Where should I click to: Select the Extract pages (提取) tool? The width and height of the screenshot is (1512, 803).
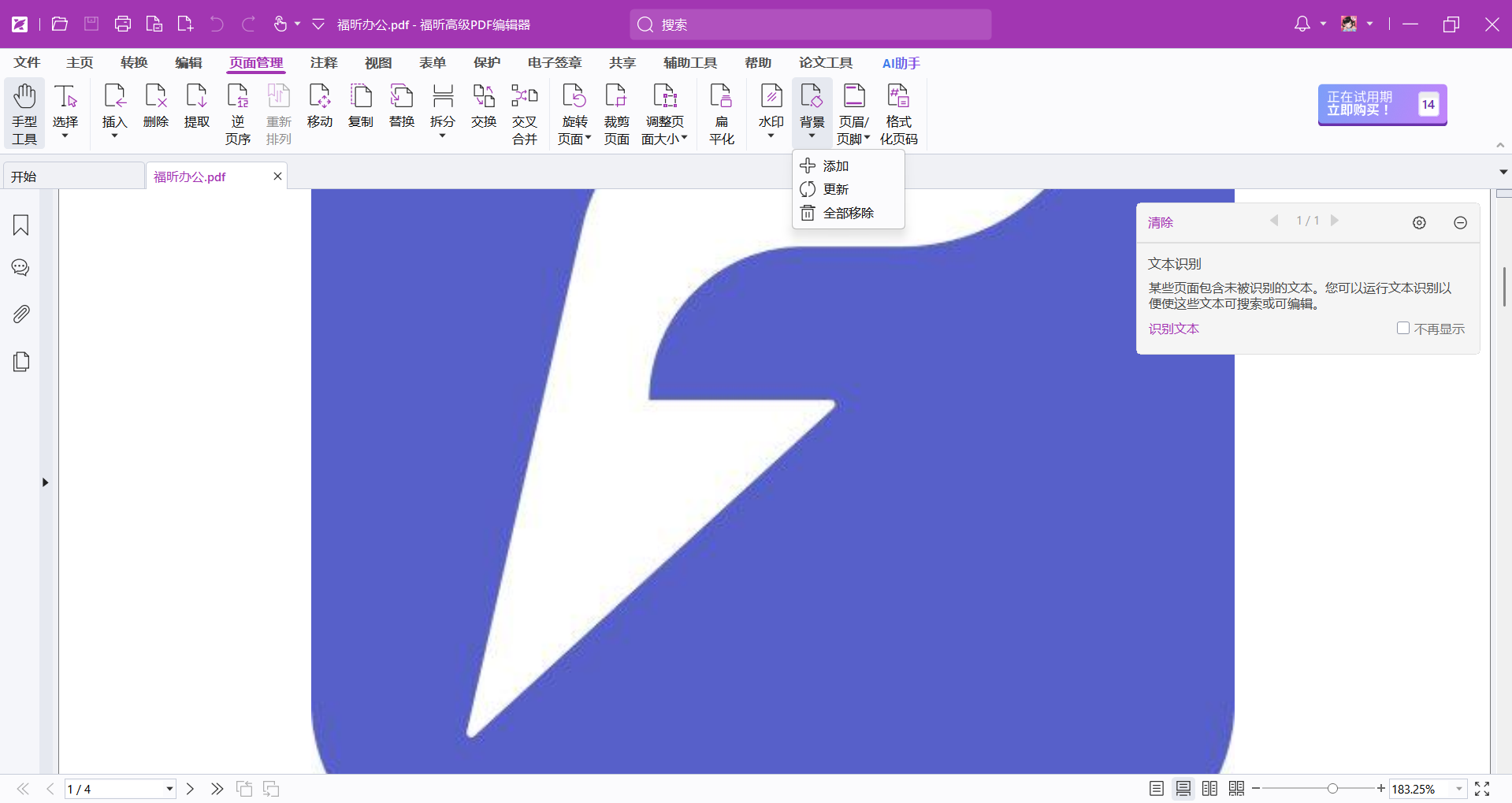pyautogui.click(x=196, y=106)
